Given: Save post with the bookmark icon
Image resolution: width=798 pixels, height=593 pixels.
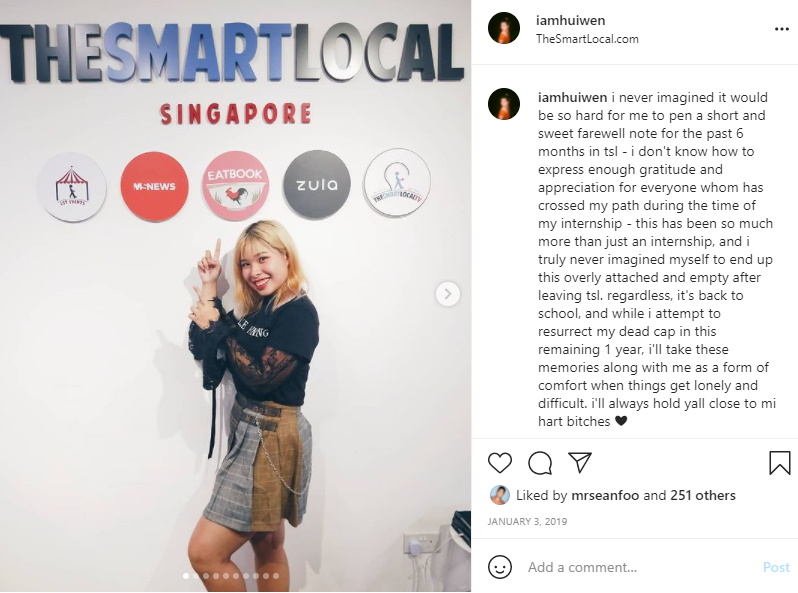Looking at the screenshot, I should coord(779,463).
